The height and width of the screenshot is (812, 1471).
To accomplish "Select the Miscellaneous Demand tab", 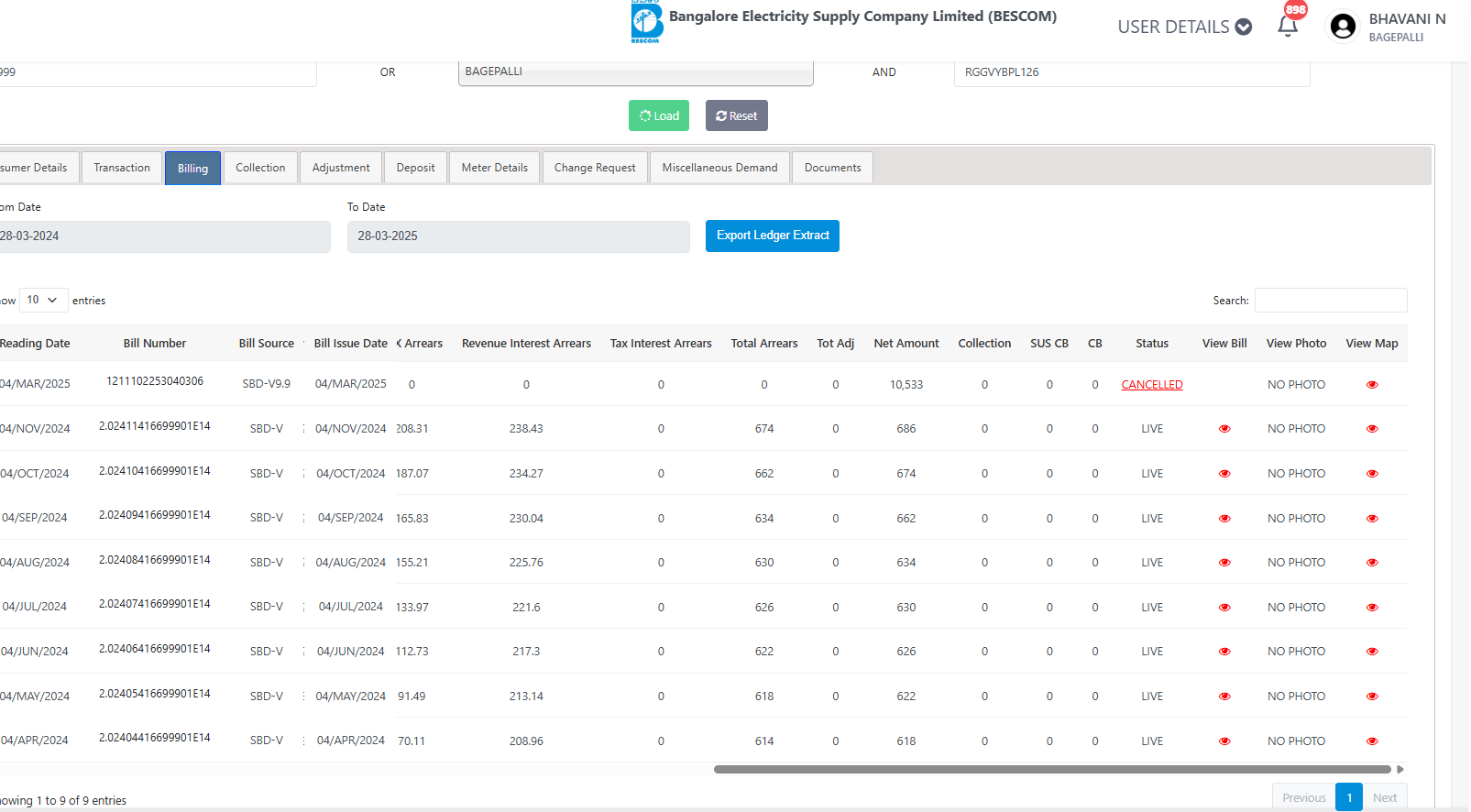I will [719, 168].
